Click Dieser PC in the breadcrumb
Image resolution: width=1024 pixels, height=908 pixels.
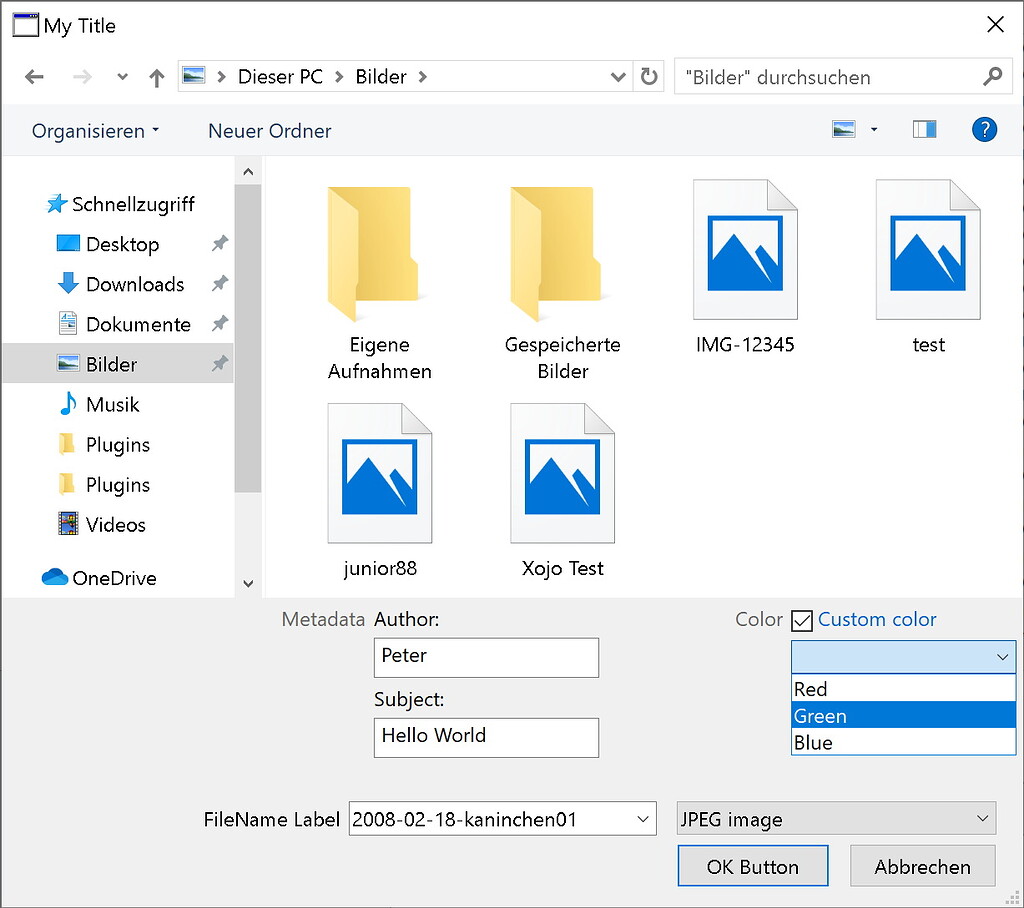[280, 76]
